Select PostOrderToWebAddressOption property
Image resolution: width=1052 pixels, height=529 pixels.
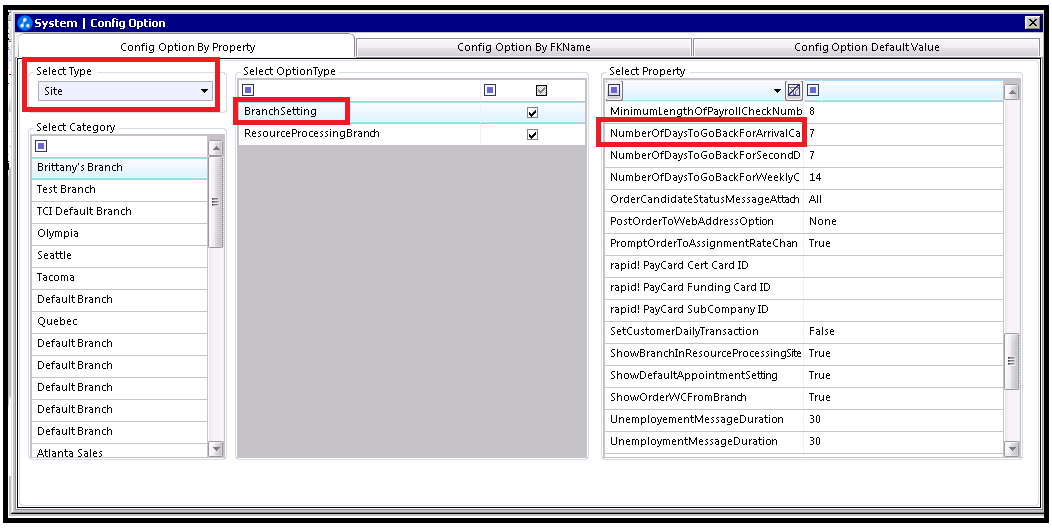[x=704, y=222]
